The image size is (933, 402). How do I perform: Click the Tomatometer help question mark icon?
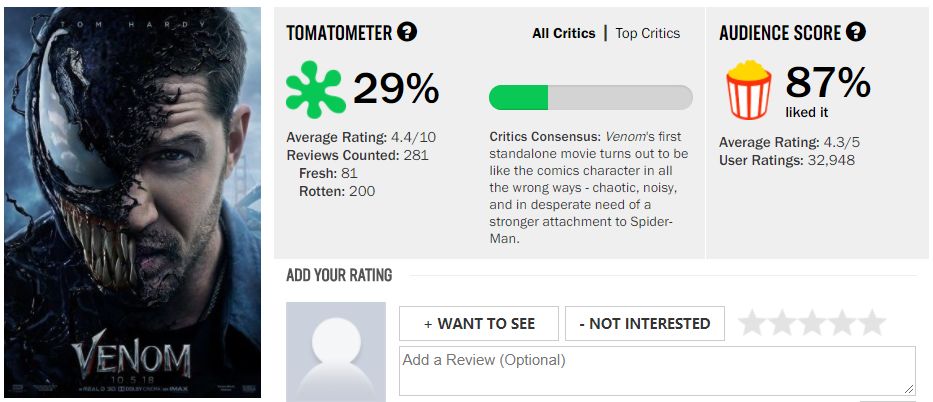coord(407,32)
